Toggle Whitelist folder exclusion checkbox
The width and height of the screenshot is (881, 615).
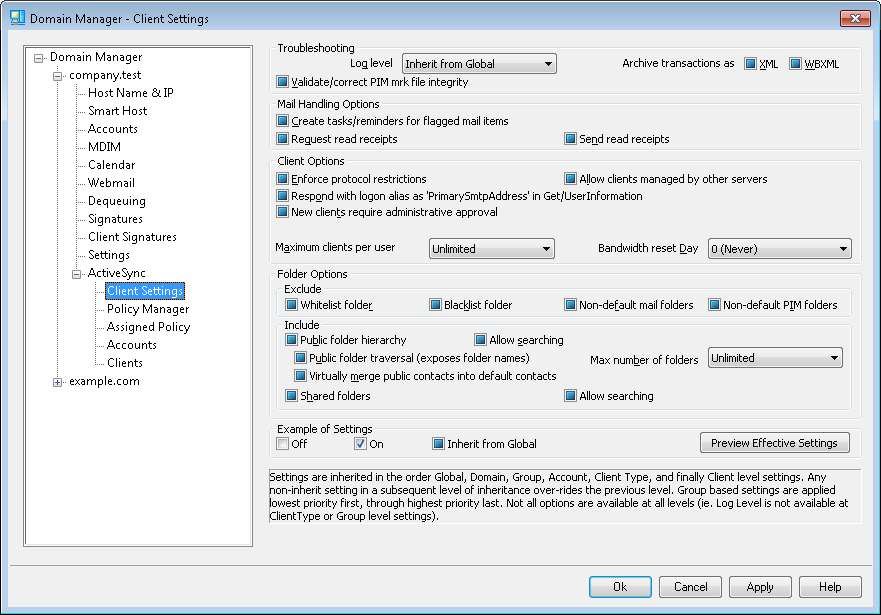tap(292, 305)
